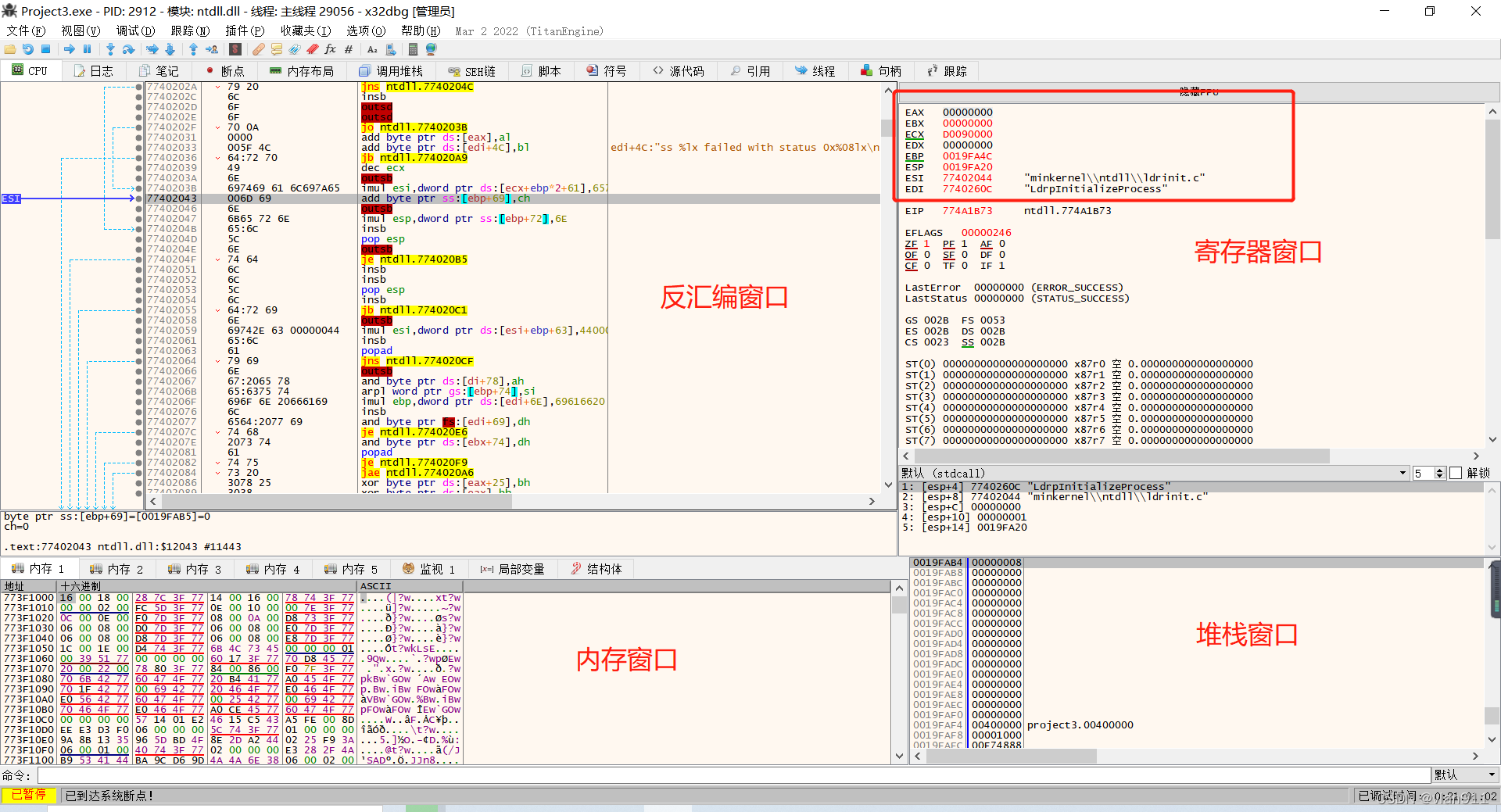
Task: Open the 调试(D) menu
Action: (135, 30)
